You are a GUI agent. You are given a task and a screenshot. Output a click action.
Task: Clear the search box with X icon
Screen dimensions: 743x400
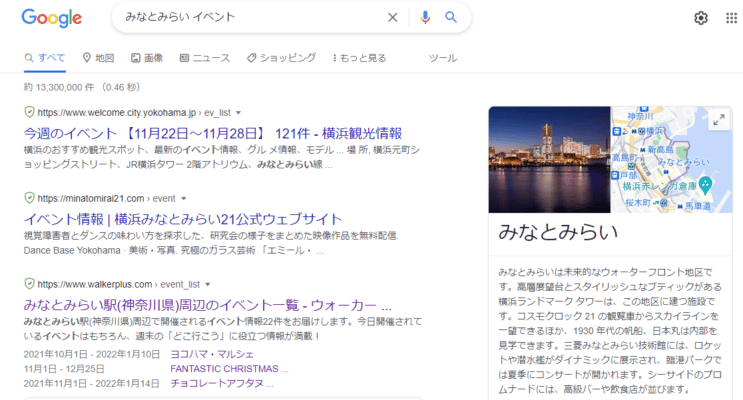[x=392, y=18]
